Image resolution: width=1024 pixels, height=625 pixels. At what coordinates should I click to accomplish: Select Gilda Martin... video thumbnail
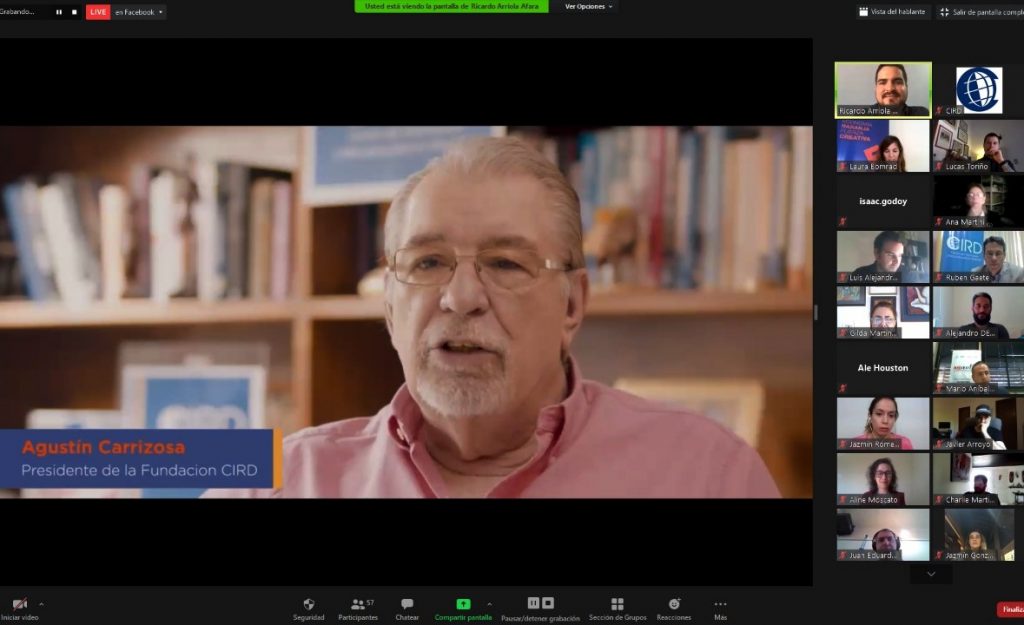(x=883, y=312)
